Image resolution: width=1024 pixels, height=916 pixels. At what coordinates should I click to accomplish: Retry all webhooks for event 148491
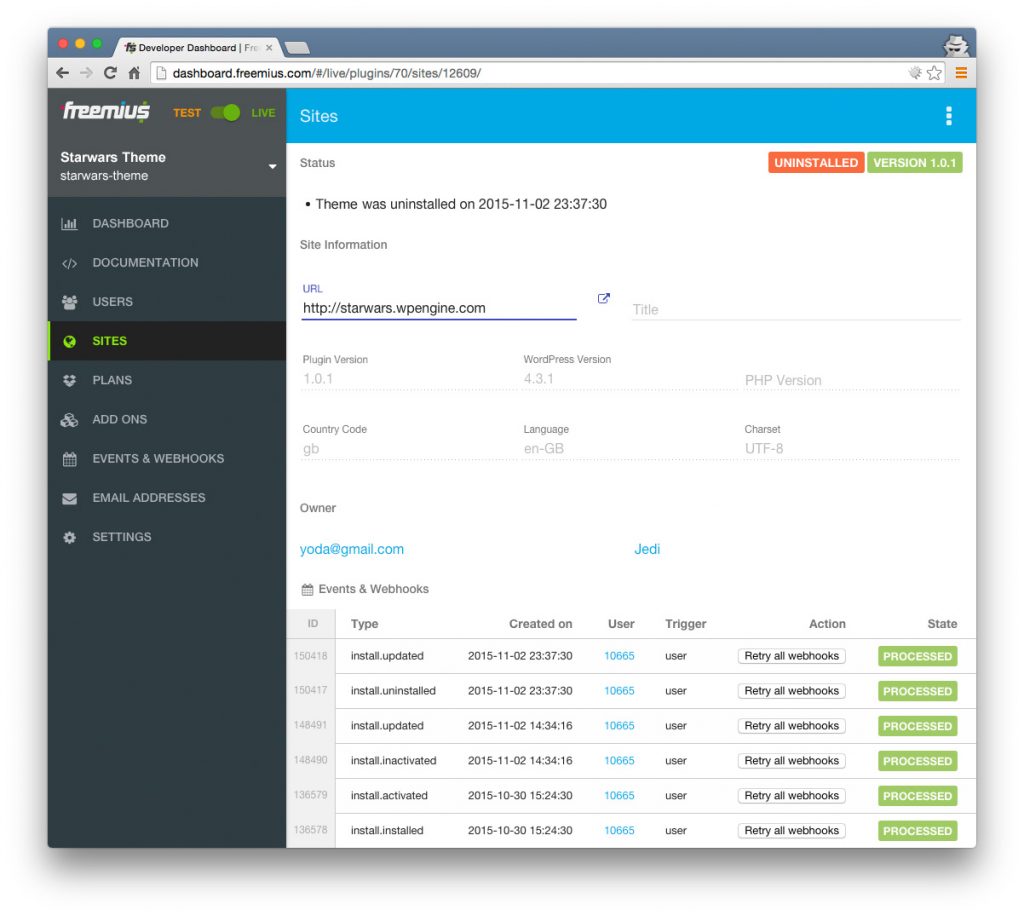[792, 726]
